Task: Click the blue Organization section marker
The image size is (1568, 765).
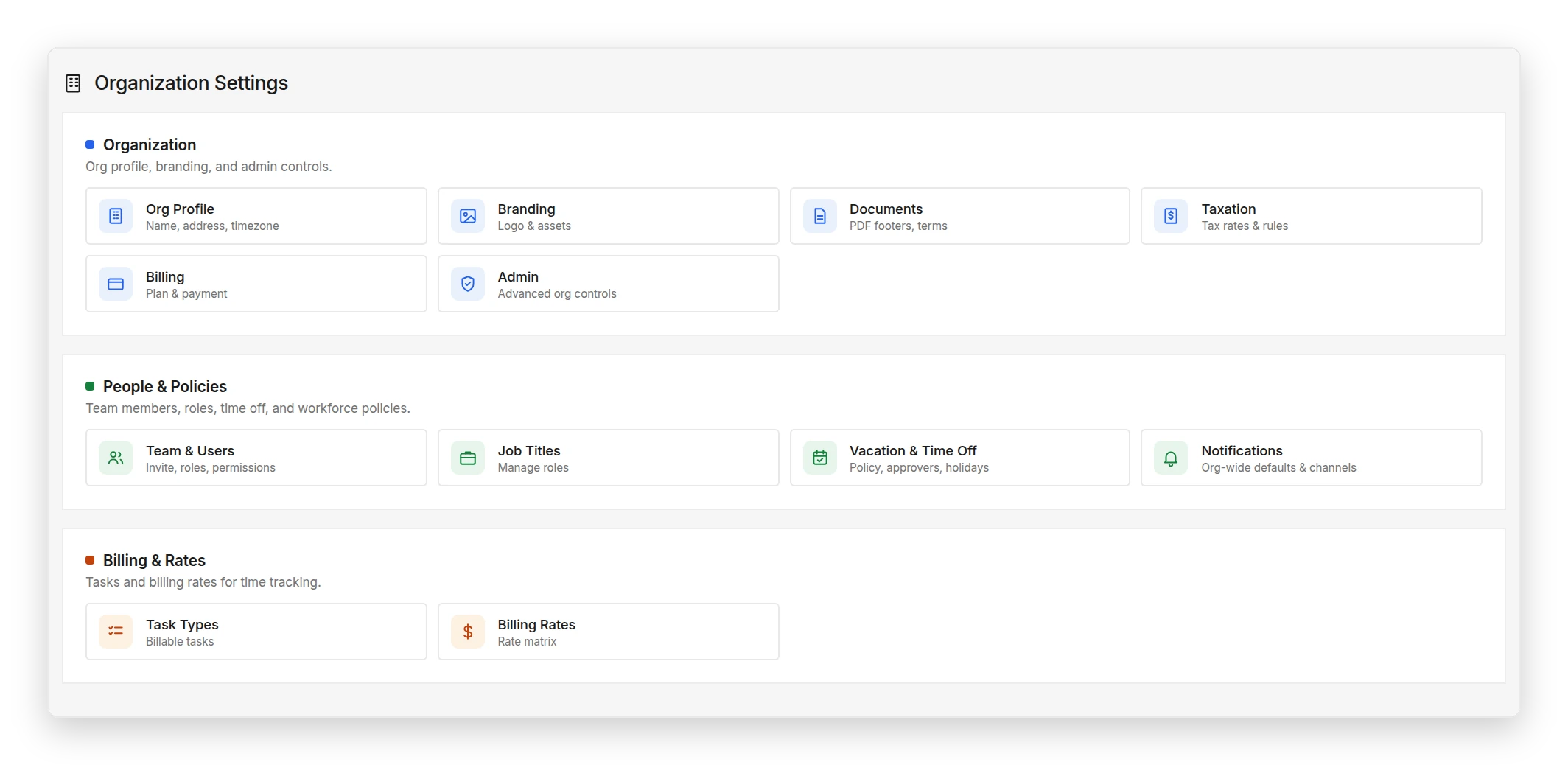Action: (90, 144)
